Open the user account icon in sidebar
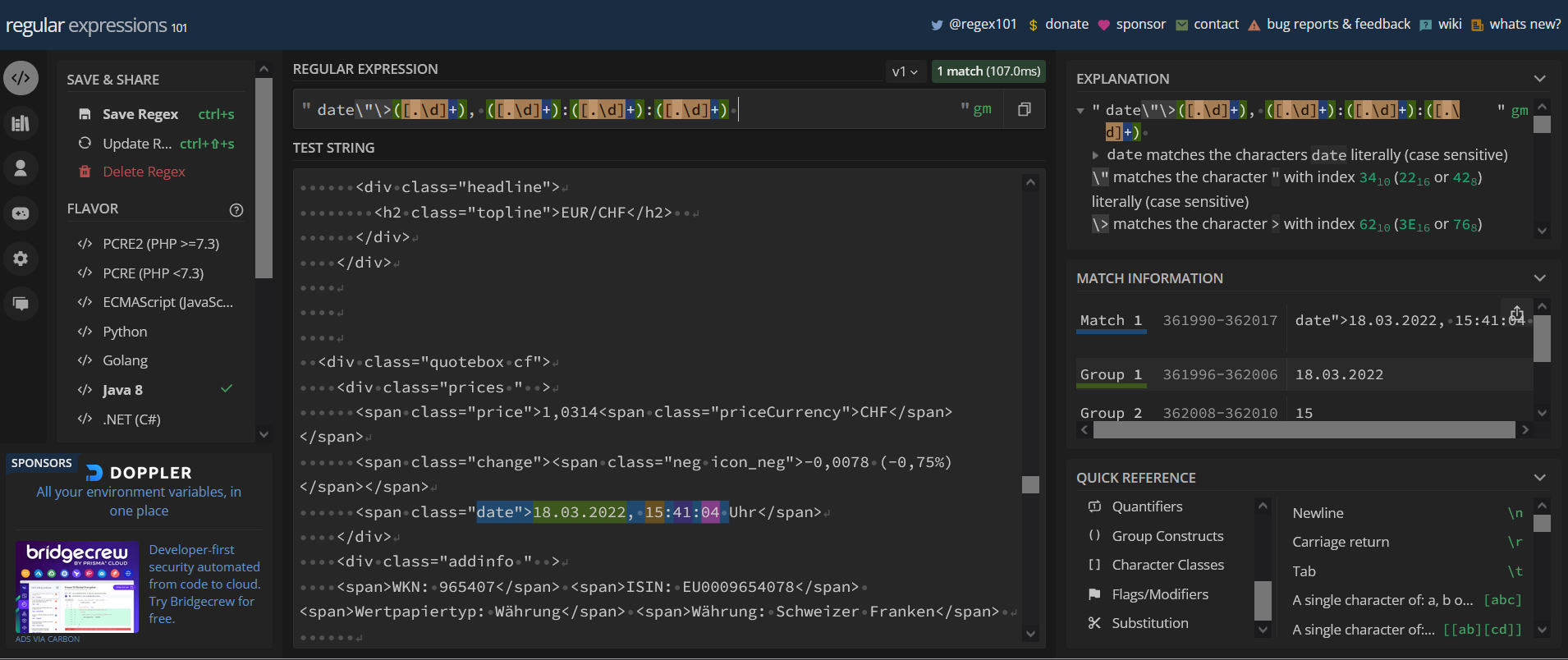Image resolution: width=1568 pixels, height=660 pixels. click(21, 168)
